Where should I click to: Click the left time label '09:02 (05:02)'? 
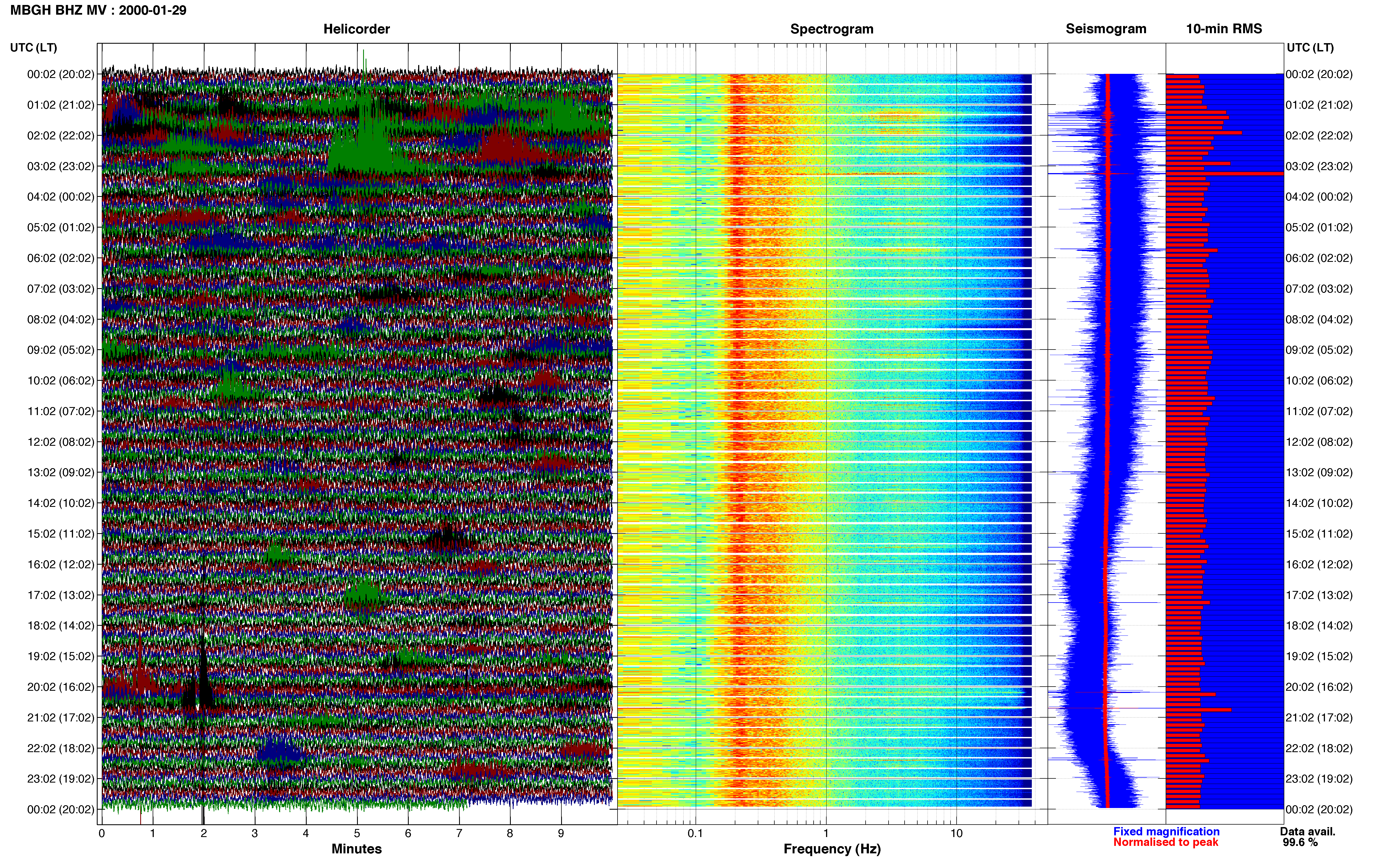click(61, 350)
